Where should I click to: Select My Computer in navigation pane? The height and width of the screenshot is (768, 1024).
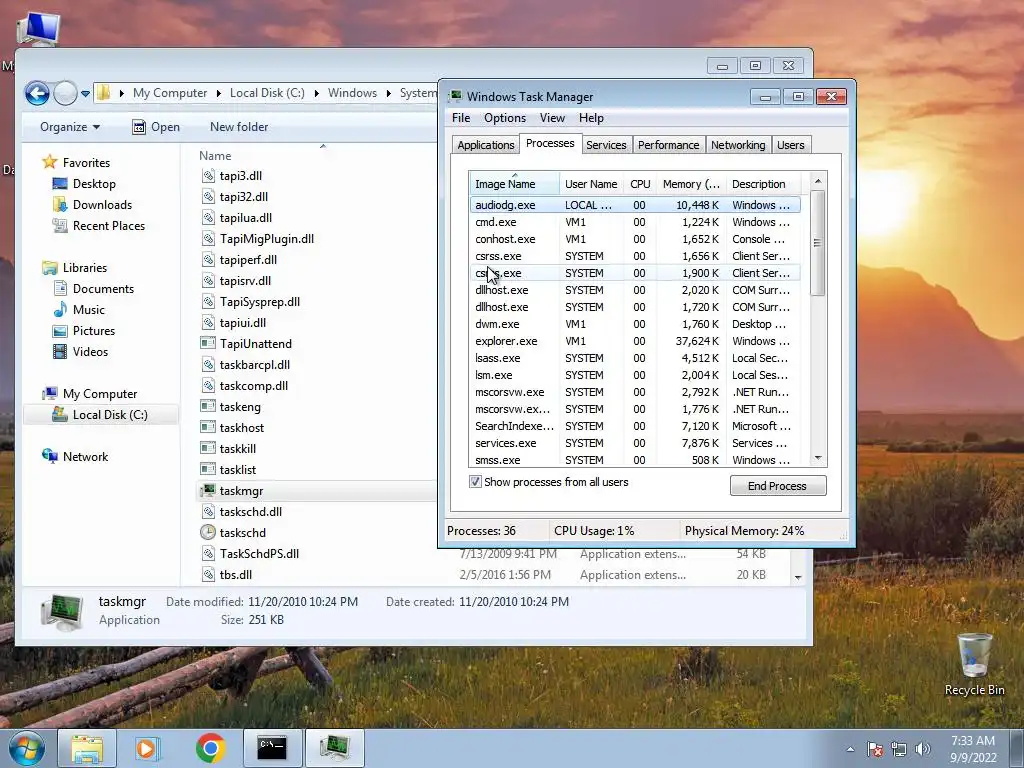click(100, 394)
